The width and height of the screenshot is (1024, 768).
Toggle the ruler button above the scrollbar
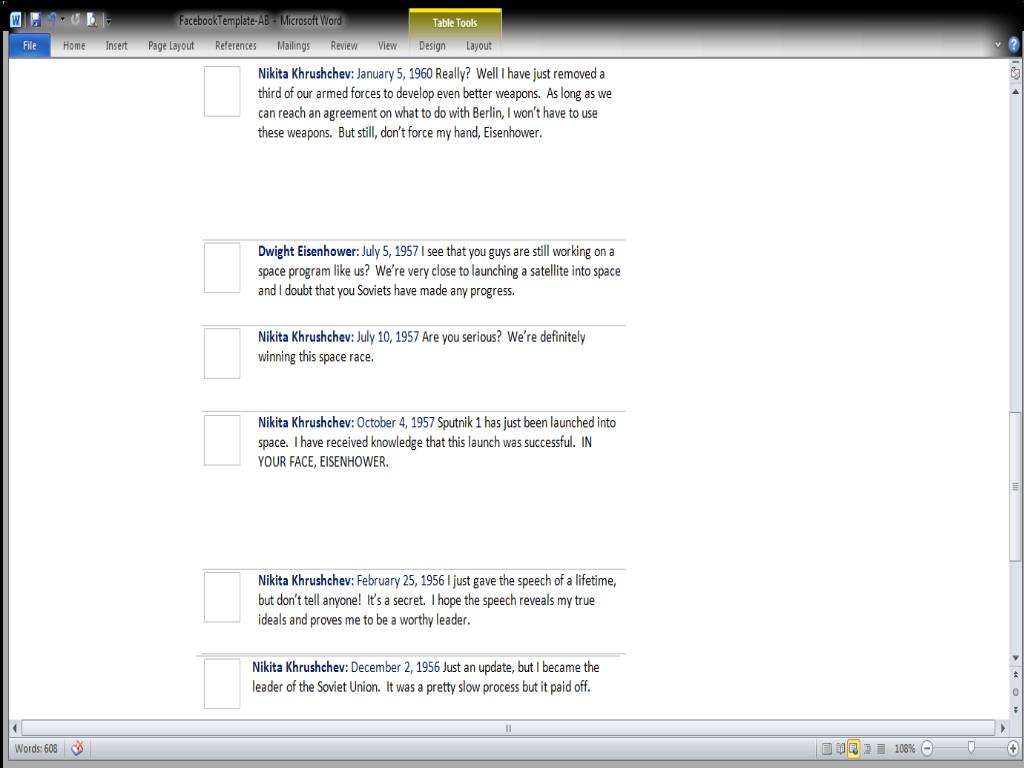pos(1015,73)
